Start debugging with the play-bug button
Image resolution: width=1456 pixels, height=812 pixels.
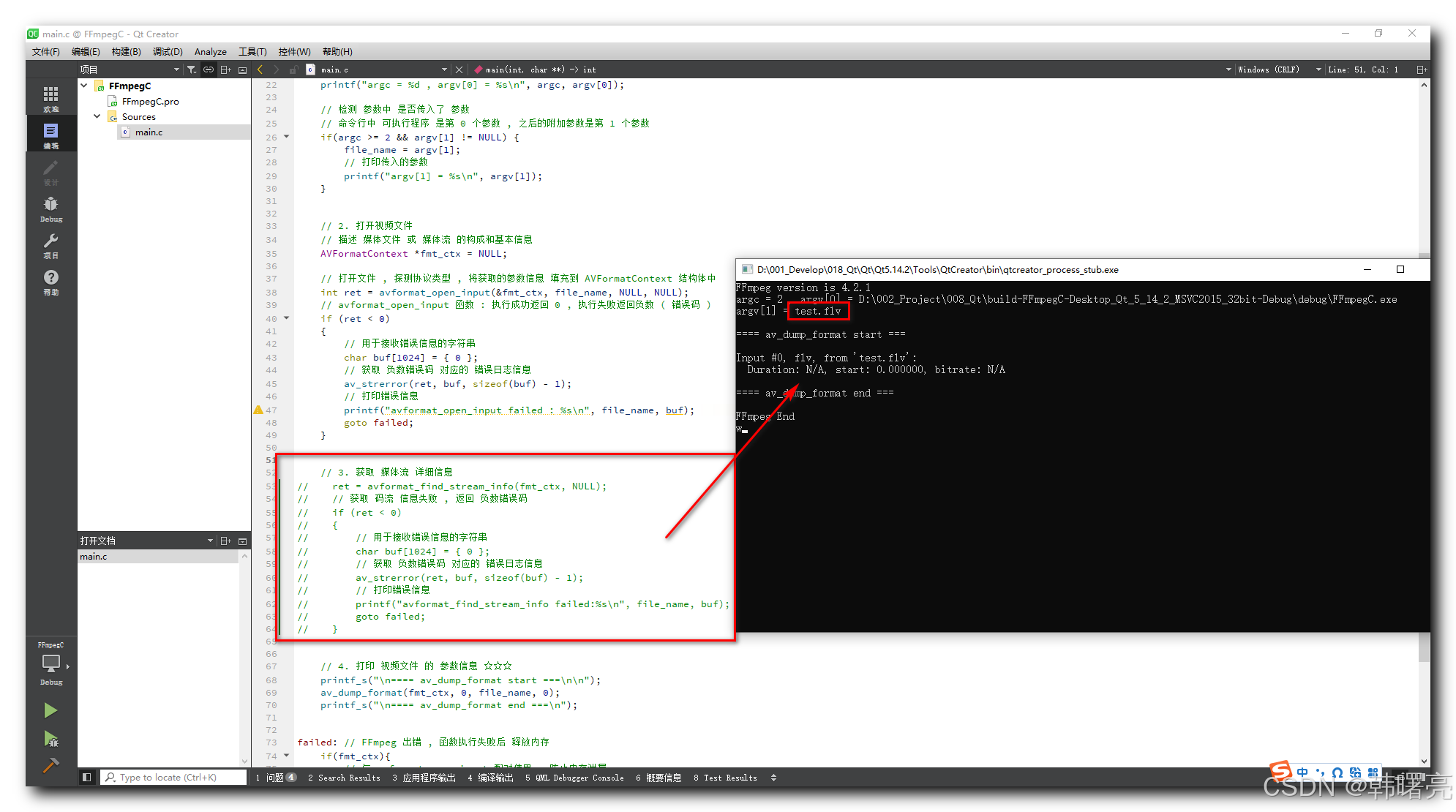point(50,739)
